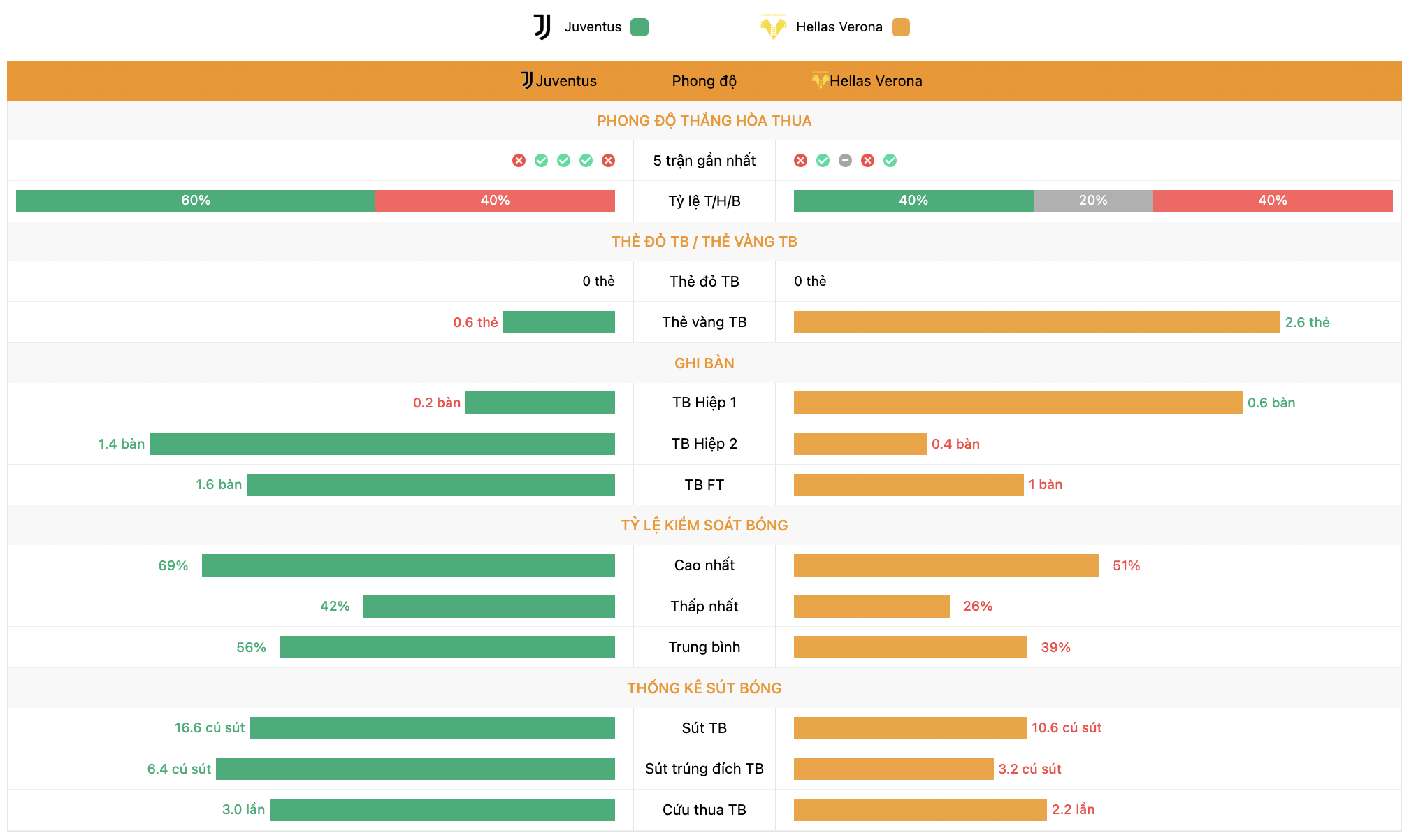
Task: Click Juventus fourth recent match win icon
Action: click(586, 161)
